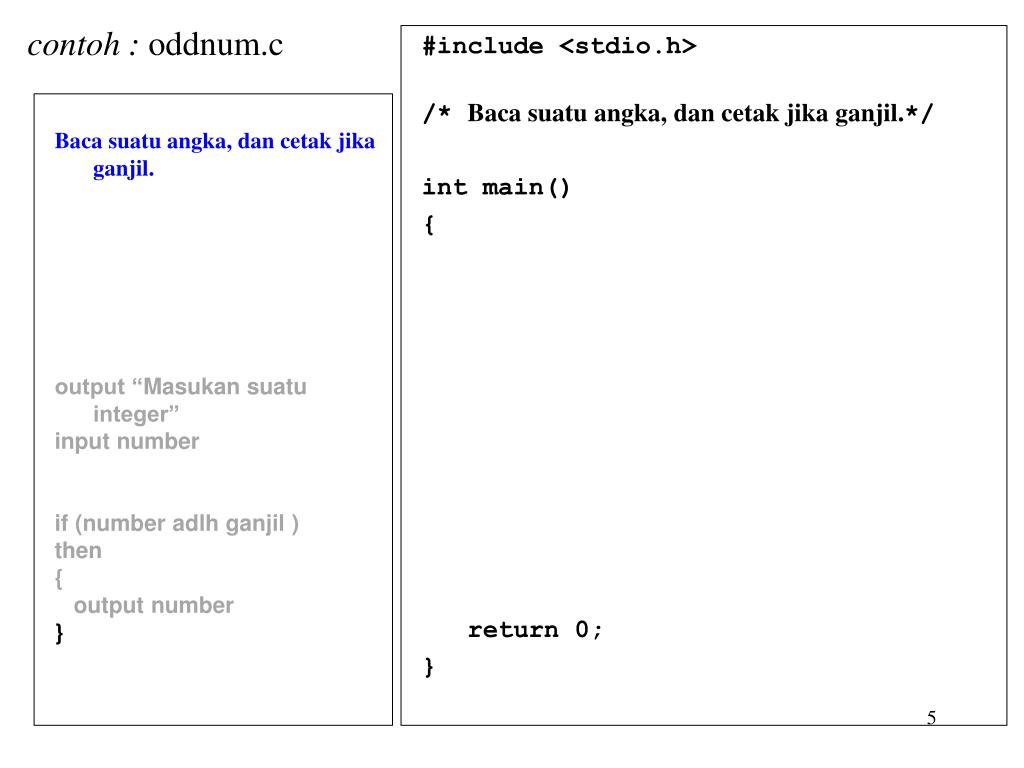
Task: Click the "int main()" code line
Action: [x=496, y=188]
